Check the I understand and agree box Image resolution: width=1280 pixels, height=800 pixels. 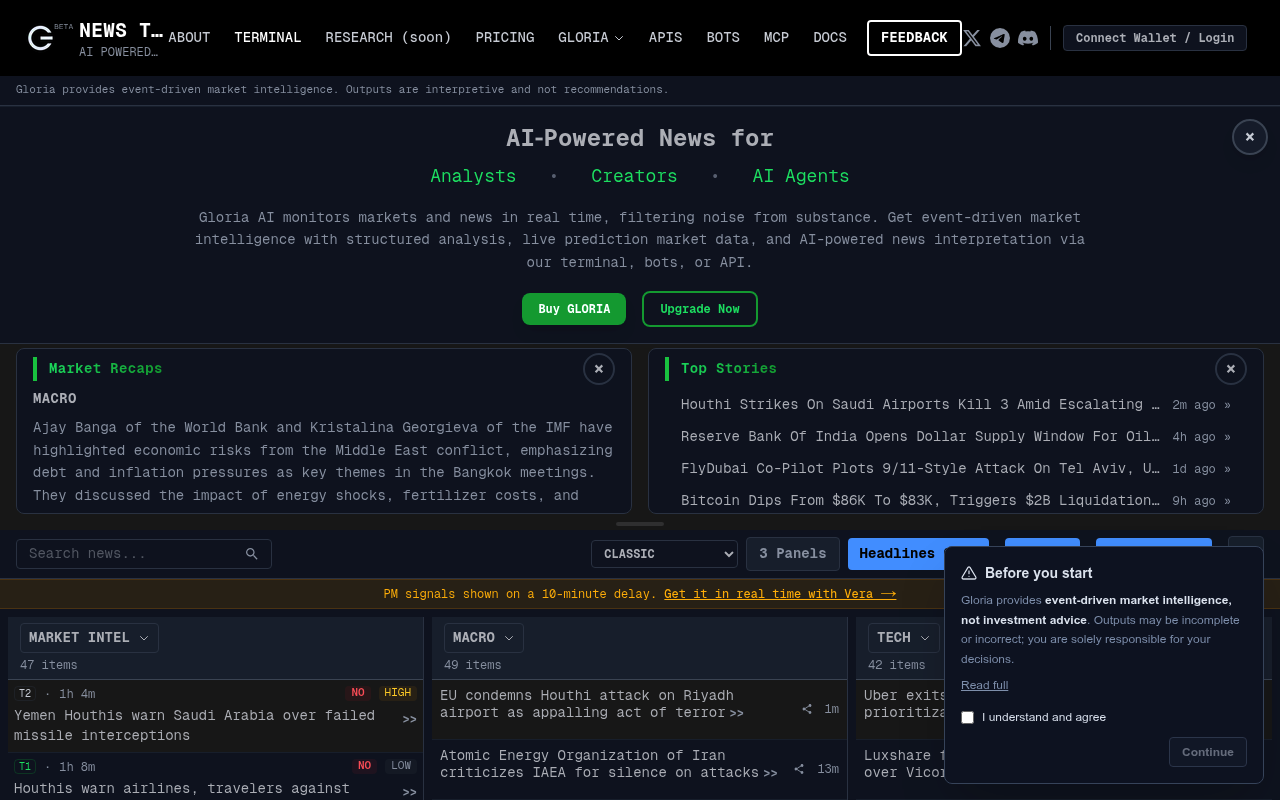click(x=967, y=717)
